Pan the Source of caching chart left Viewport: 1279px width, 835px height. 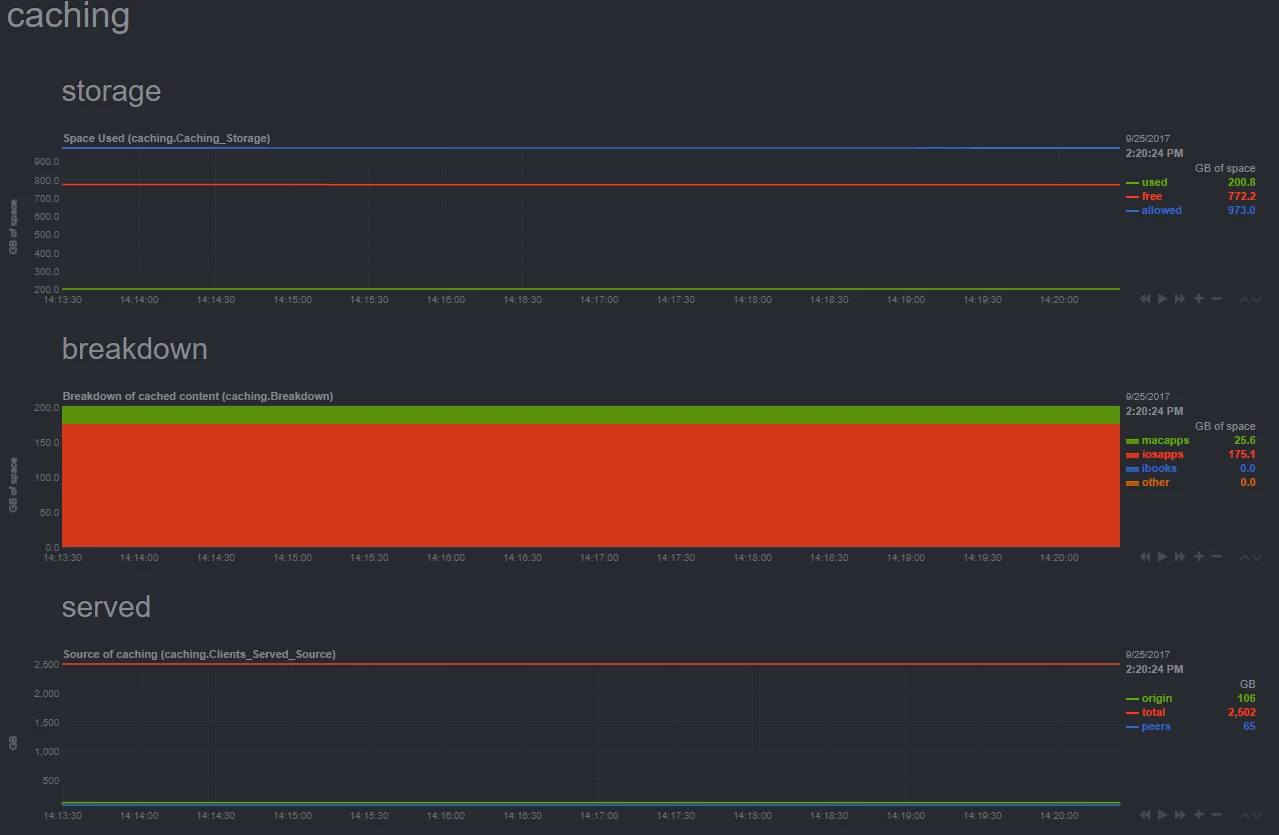(x=1145, y=815)
